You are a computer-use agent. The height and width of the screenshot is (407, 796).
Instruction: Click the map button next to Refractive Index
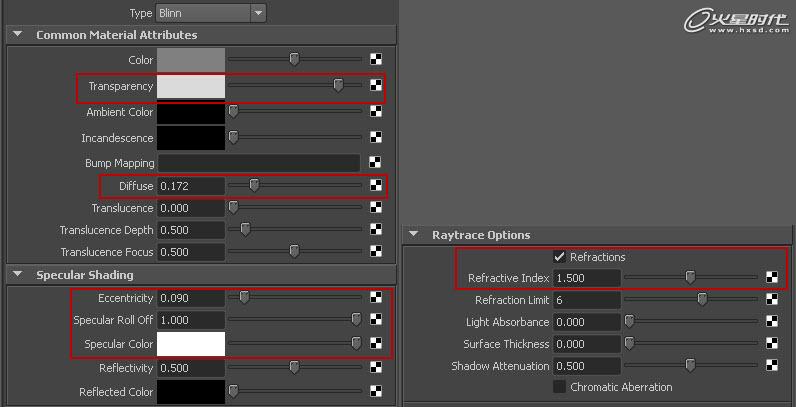point(772,278)
